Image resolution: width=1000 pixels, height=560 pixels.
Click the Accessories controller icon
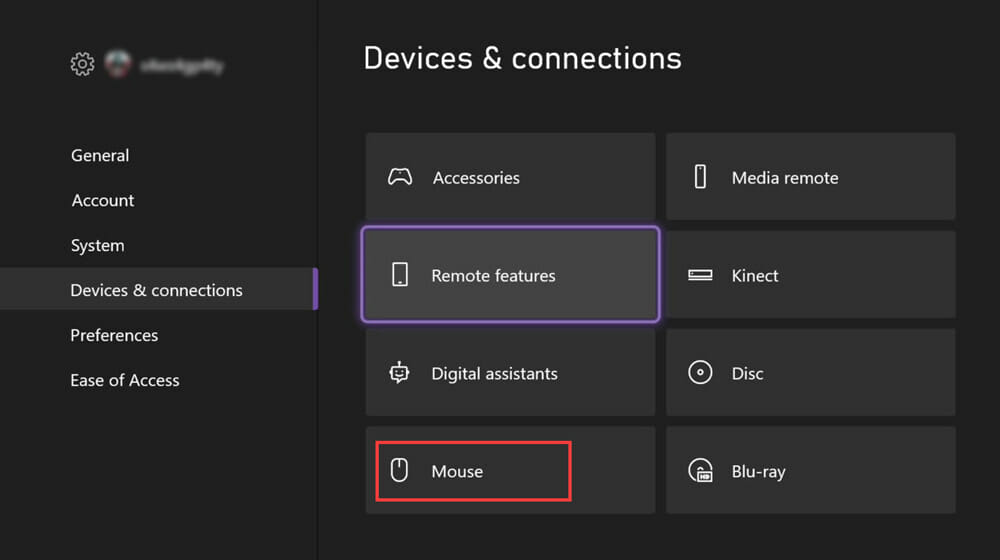[400, 178]
